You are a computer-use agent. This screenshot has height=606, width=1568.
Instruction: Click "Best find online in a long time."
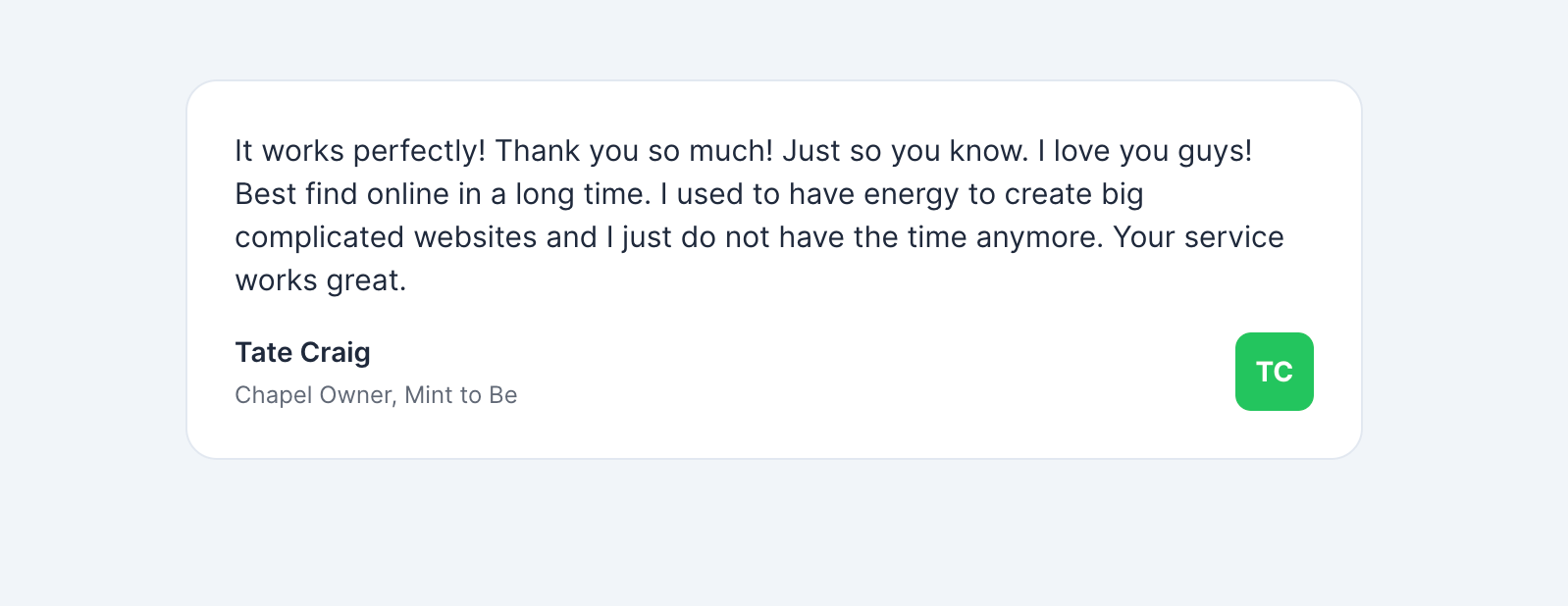click(x=443, y=194)
